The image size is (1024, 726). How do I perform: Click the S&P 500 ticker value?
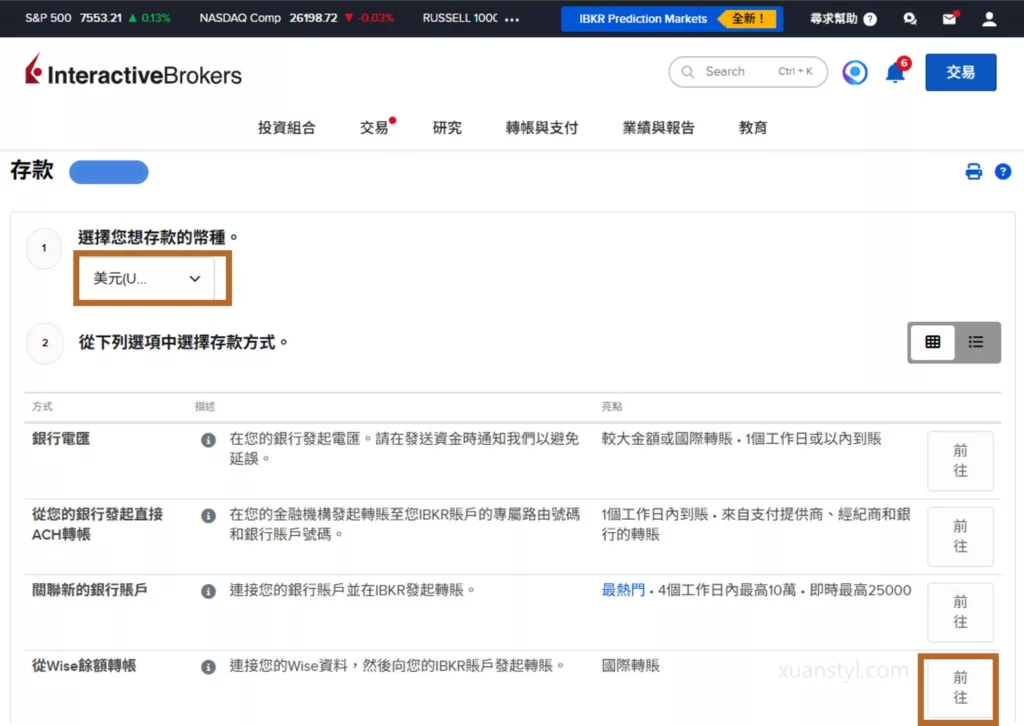101,18
